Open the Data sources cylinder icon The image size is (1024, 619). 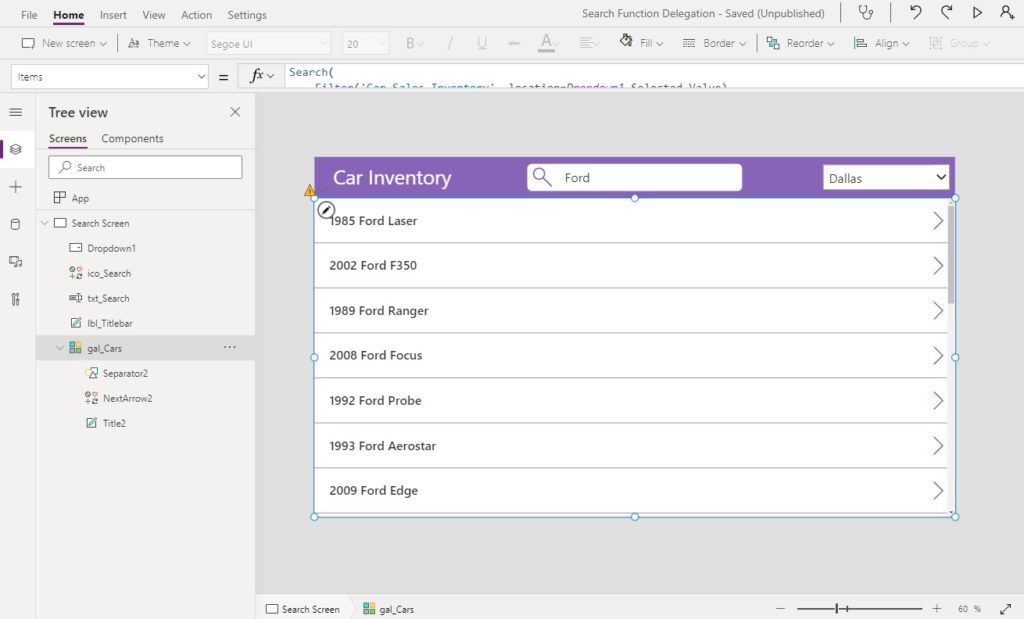point(16,225)
